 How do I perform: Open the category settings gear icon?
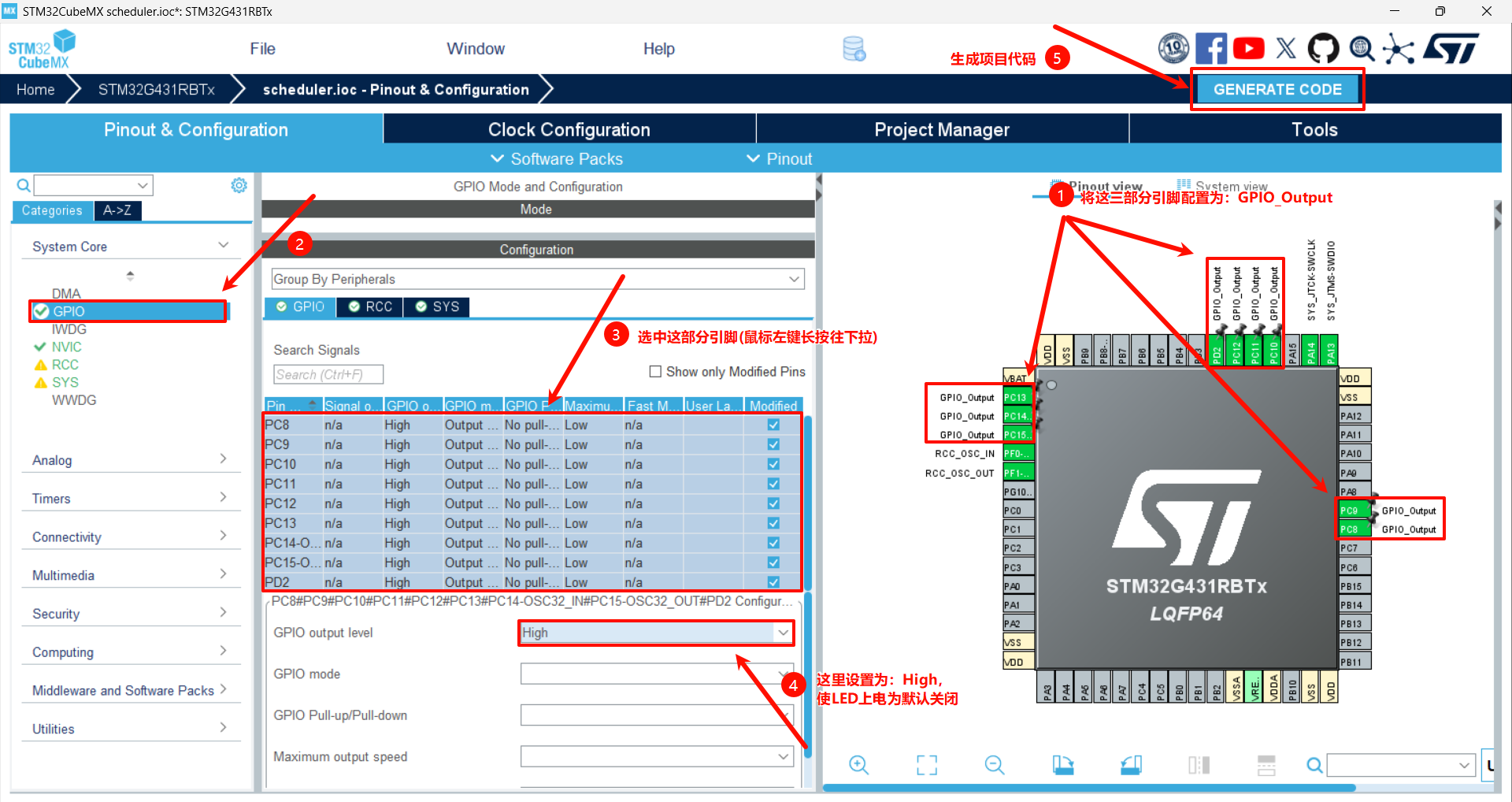tap(239, 185)
